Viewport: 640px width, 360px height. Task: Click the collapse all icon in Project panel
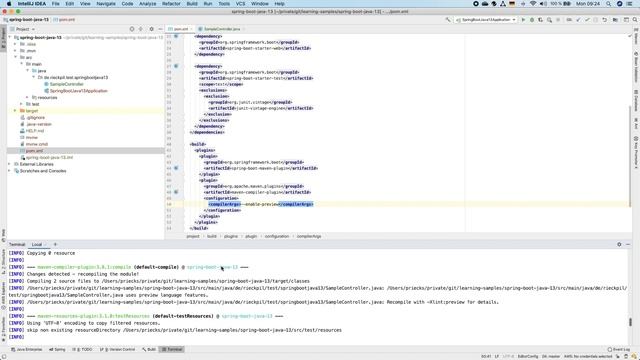point(141,29)
